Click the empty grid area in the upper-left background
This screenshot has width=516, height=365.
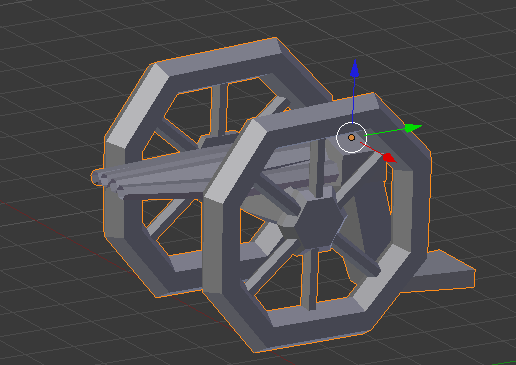[50, 67]
